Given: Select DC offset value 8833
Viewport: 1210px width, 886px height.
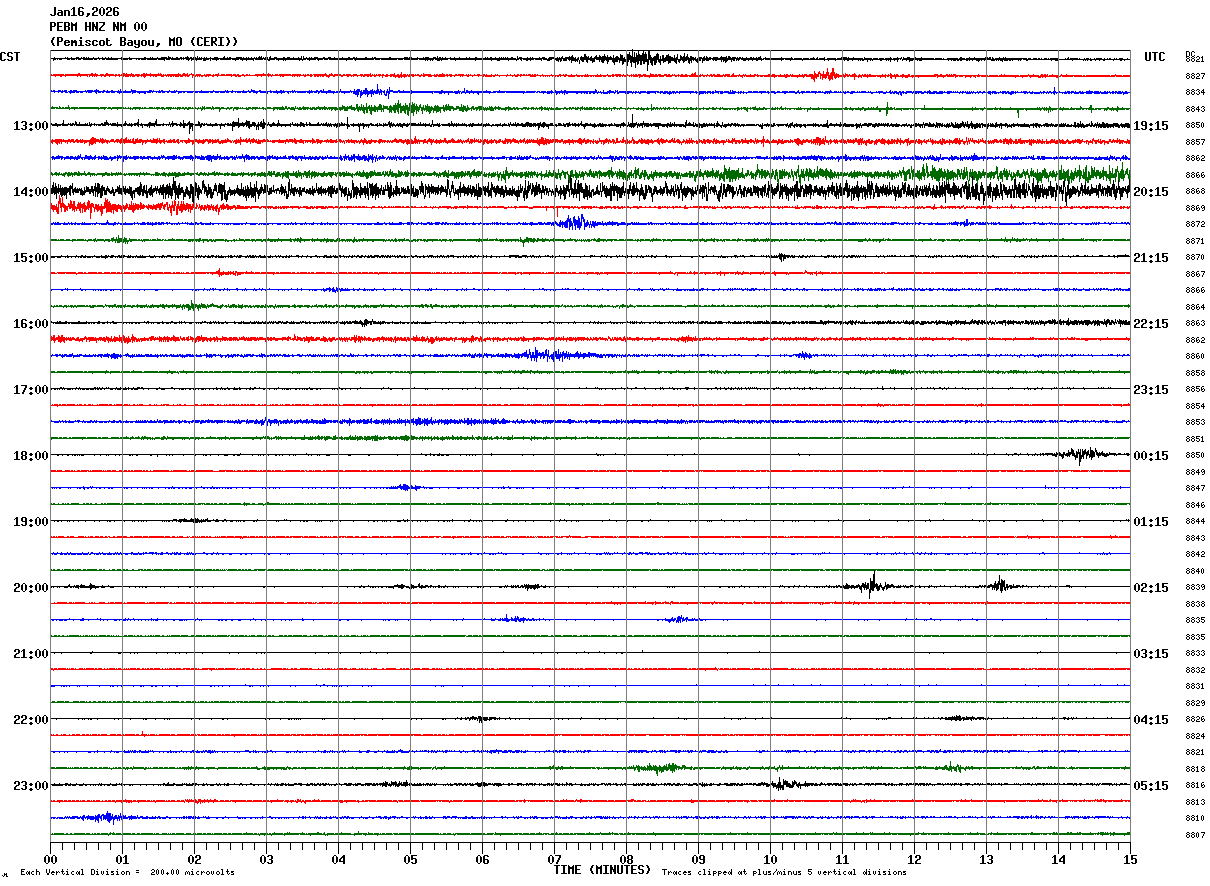Looking at the screenshot, I should point(1195,654).
